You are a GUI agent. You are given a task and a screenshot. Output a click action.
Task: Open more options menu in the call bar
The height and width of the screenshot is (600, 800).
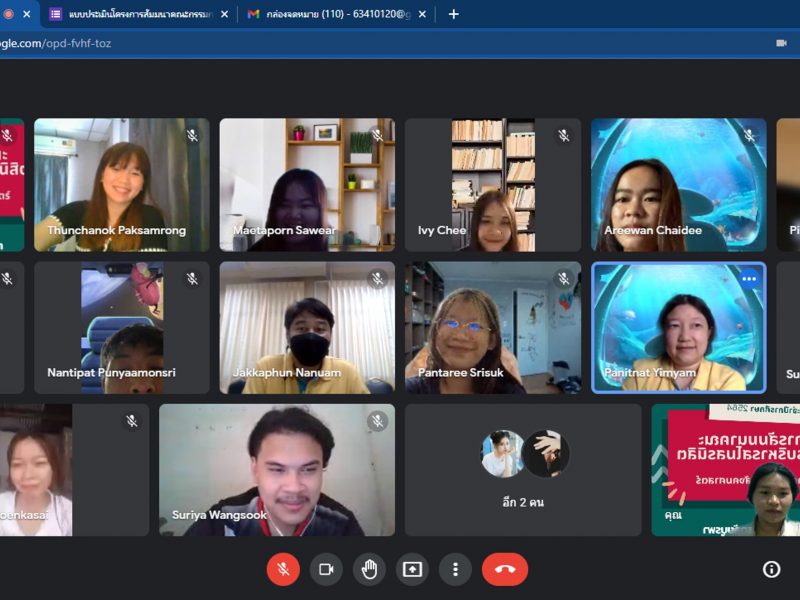[x=455, y=569]
